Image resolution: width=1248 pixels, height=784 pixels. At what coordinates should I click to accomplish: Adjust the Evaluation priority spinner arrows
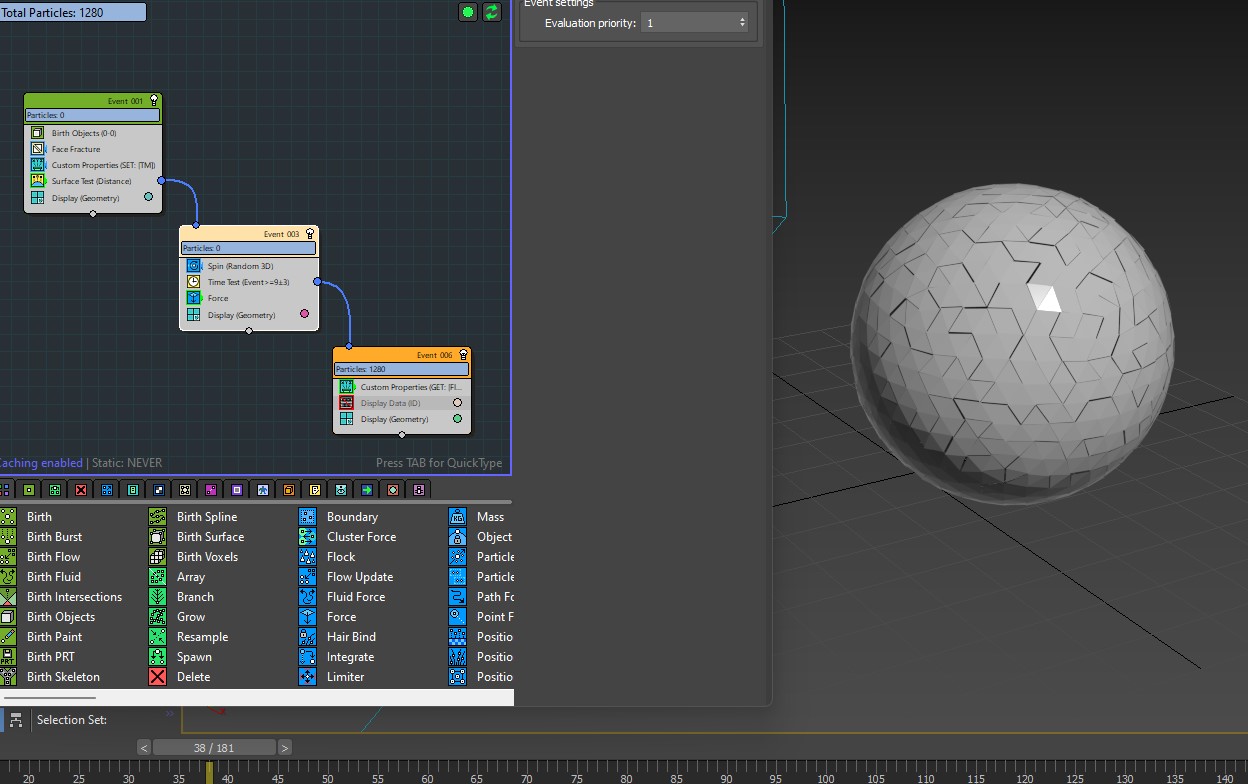point(742,22)
